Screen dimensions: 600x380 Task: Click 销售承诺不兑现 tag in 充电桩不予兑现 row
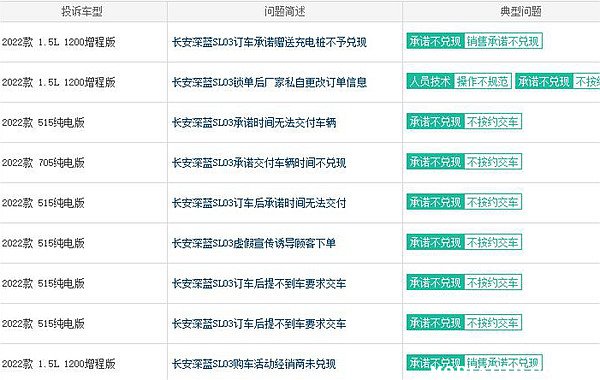click(503, 41)
